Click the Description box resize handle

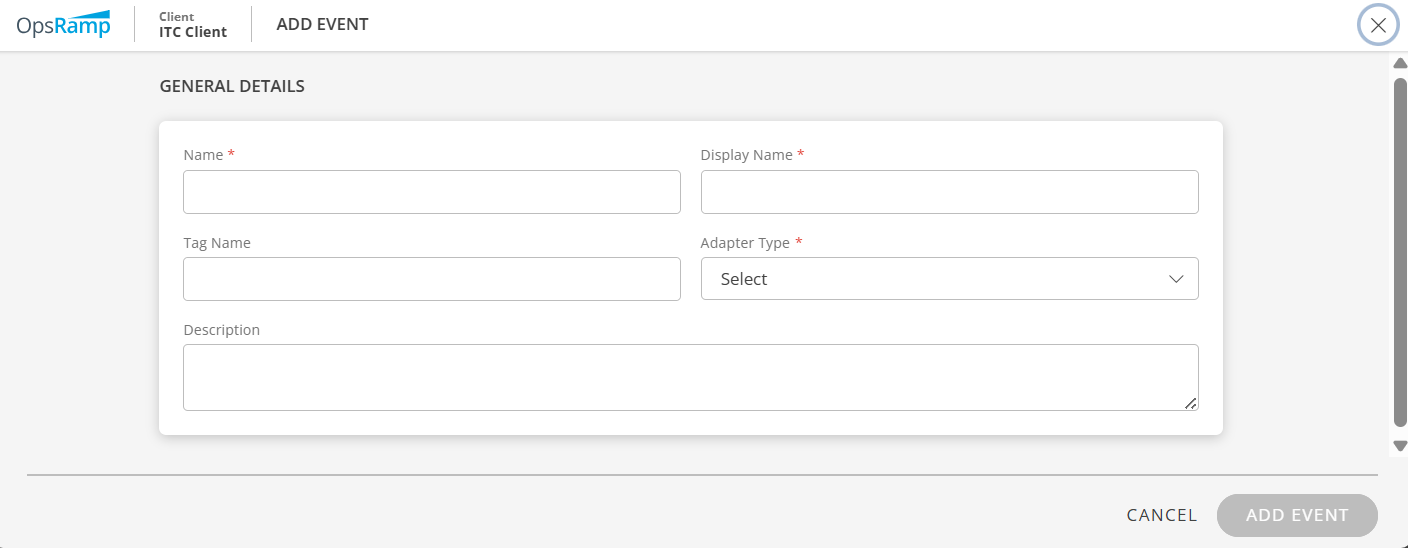[1190, 403]
